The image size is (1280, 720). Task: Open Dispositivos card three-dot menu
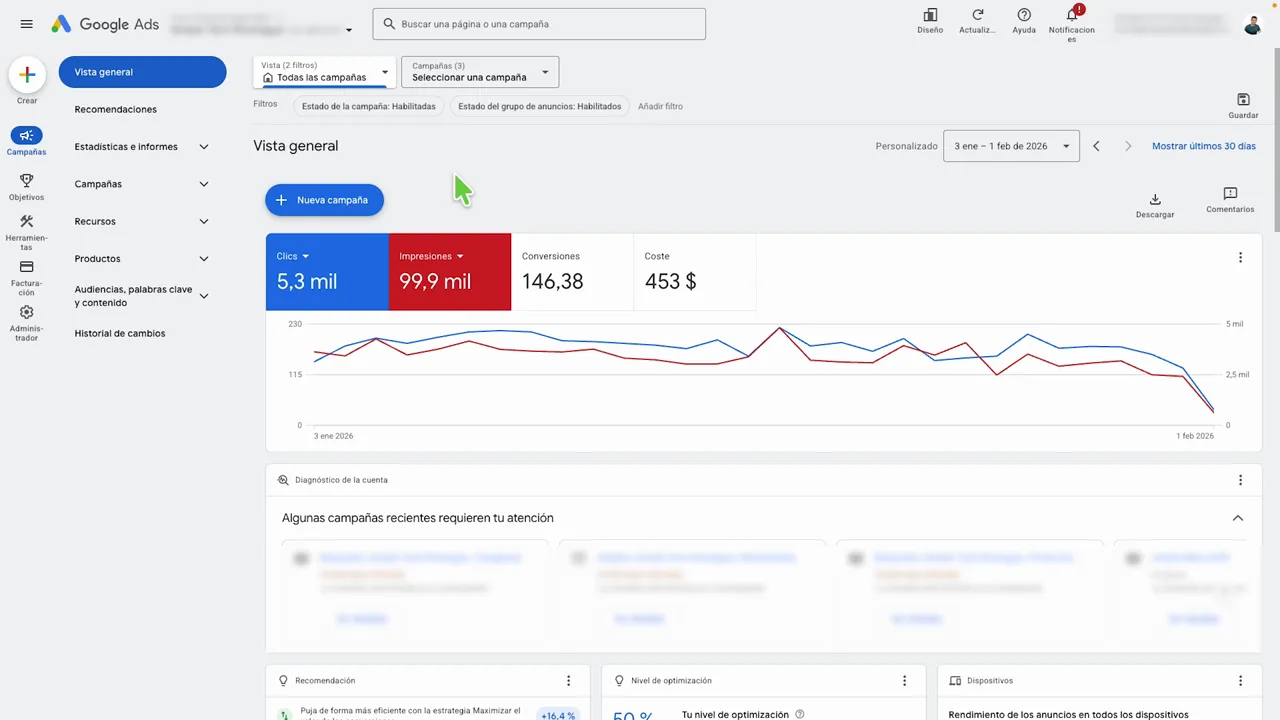1241,681
